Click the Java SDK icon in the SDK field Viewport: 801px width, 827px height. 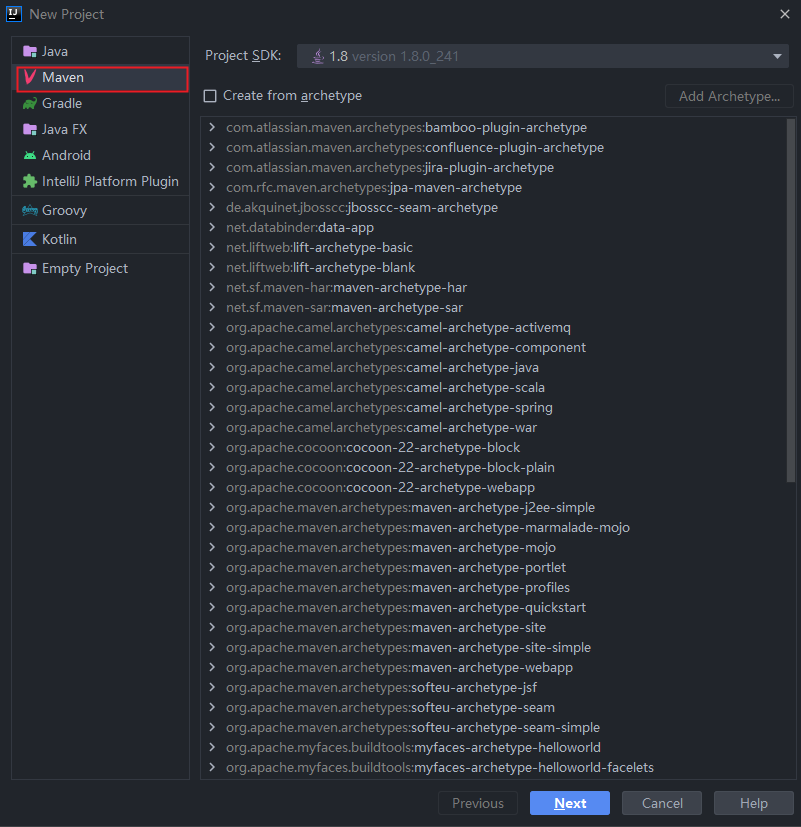click(x=320, y=56)
